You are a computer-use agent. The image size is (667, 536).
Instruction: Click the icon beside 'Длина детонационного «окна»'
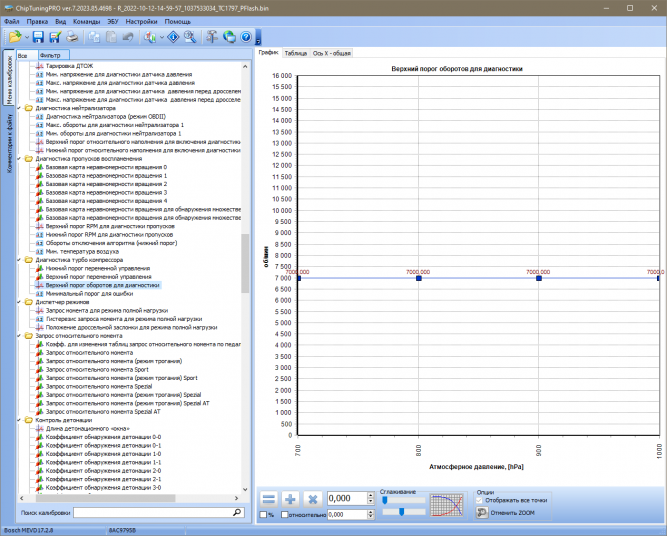point(40,428)
